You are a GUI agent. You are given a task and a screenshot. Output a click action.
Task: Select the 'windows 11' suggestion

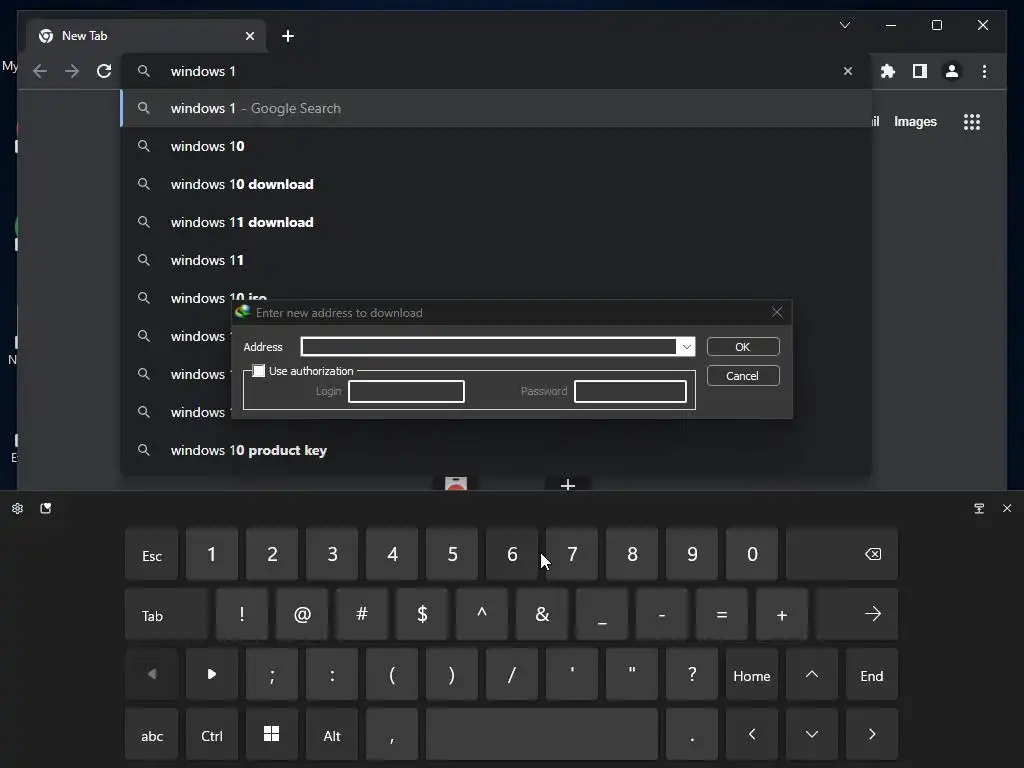pos(496,260)
